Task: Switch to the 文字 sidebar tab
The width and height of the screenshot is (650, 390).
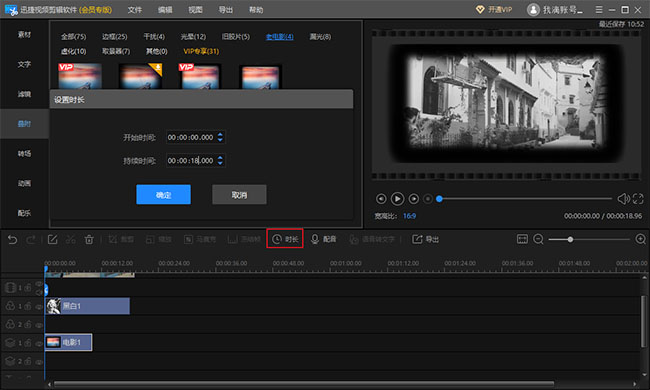Action: [24, 64]
